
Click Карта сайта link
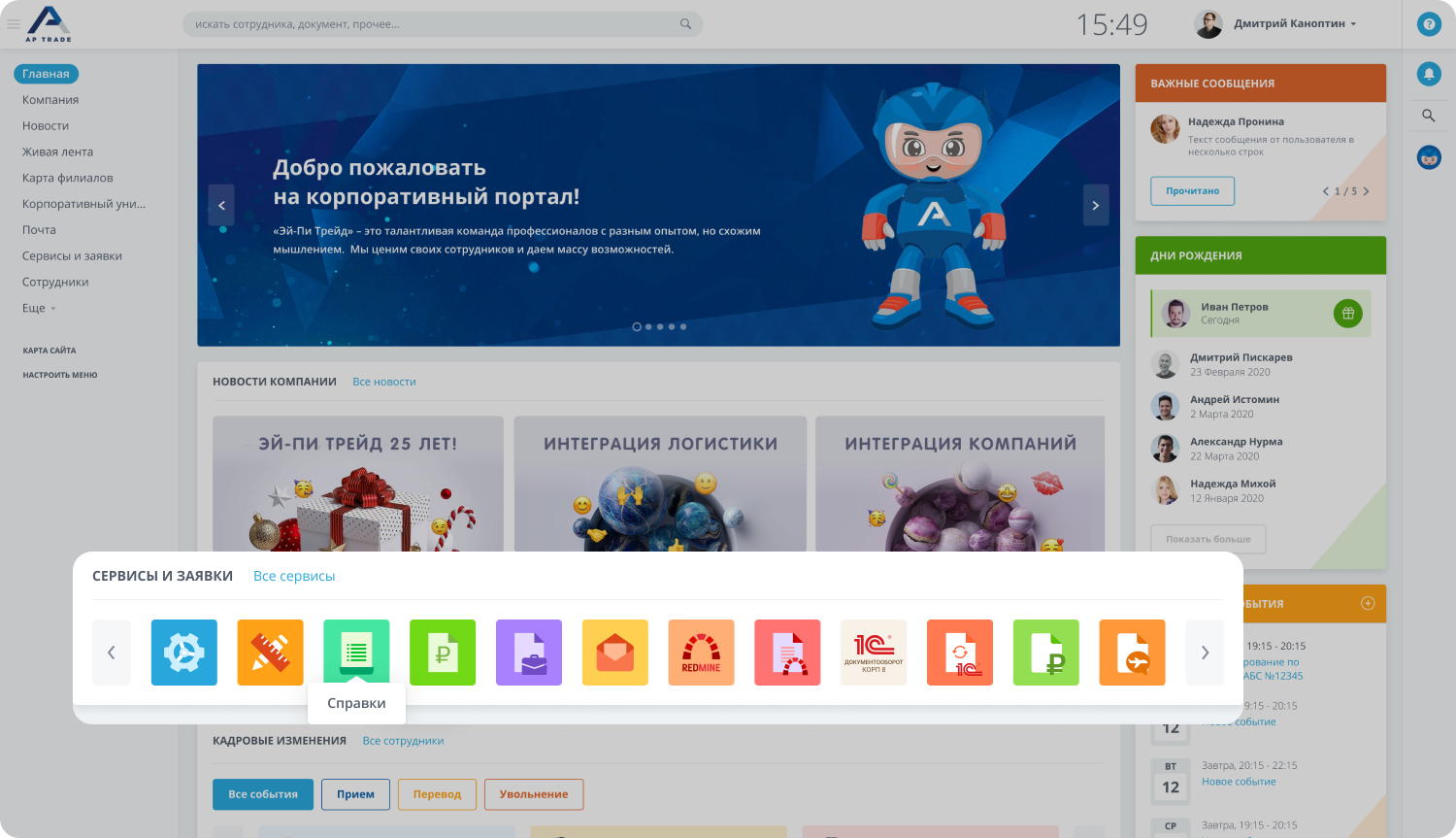(x=50, y=351)
